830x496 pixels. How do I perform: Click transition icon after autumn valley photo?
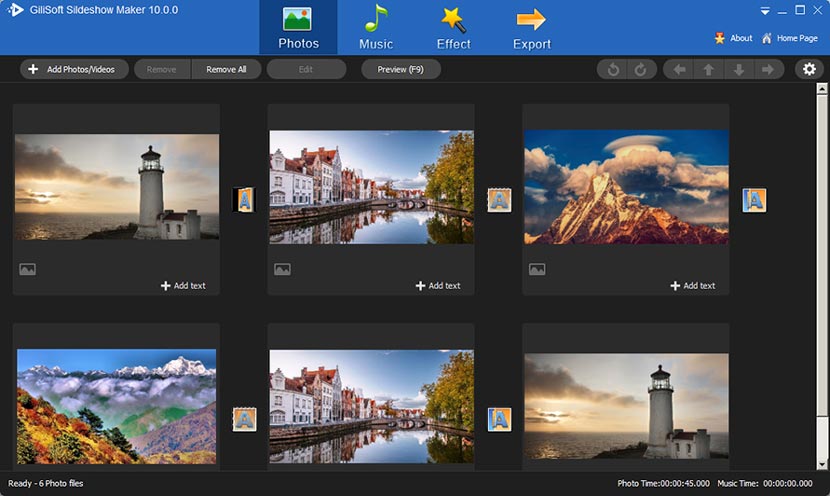pos(244,419)
